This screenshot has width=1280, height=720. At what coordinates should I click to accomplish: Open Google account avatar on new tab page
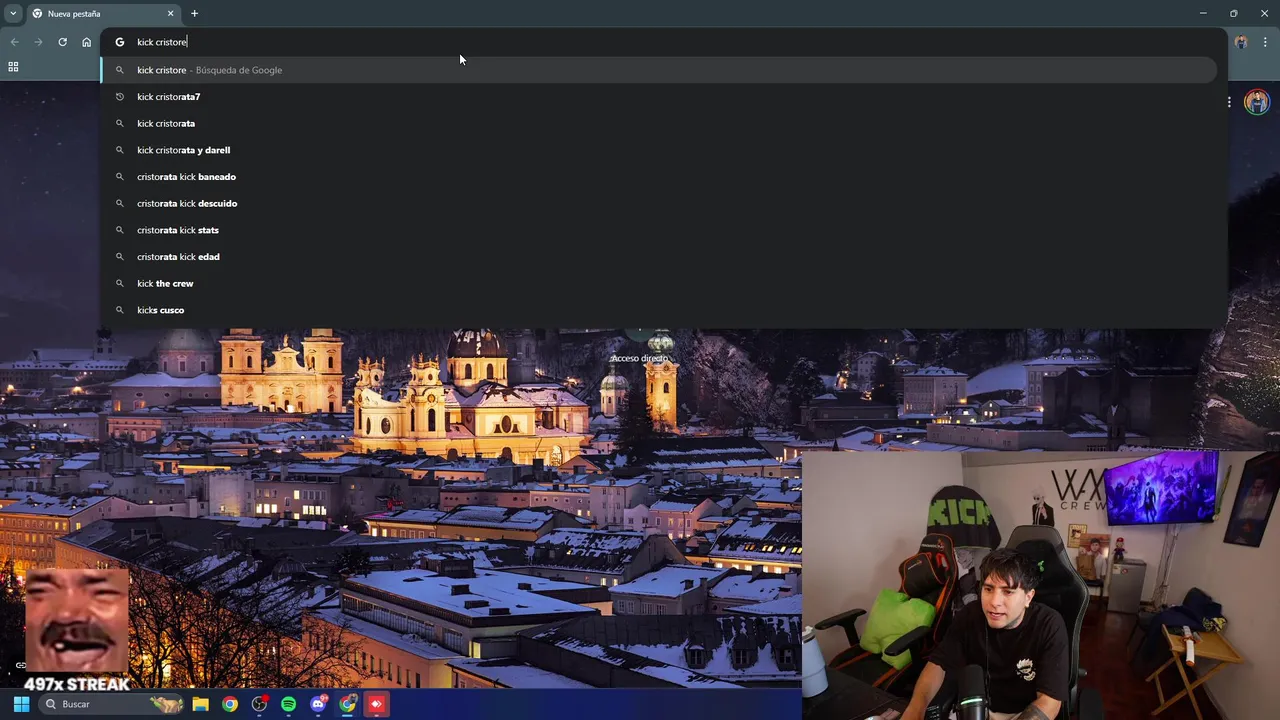coord(1257,102)
